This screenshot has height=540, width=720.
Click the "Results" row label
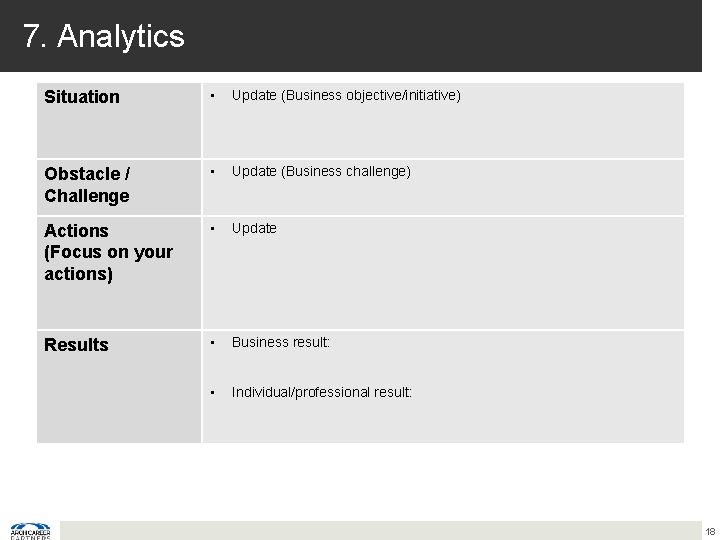(x=76, y=345)
